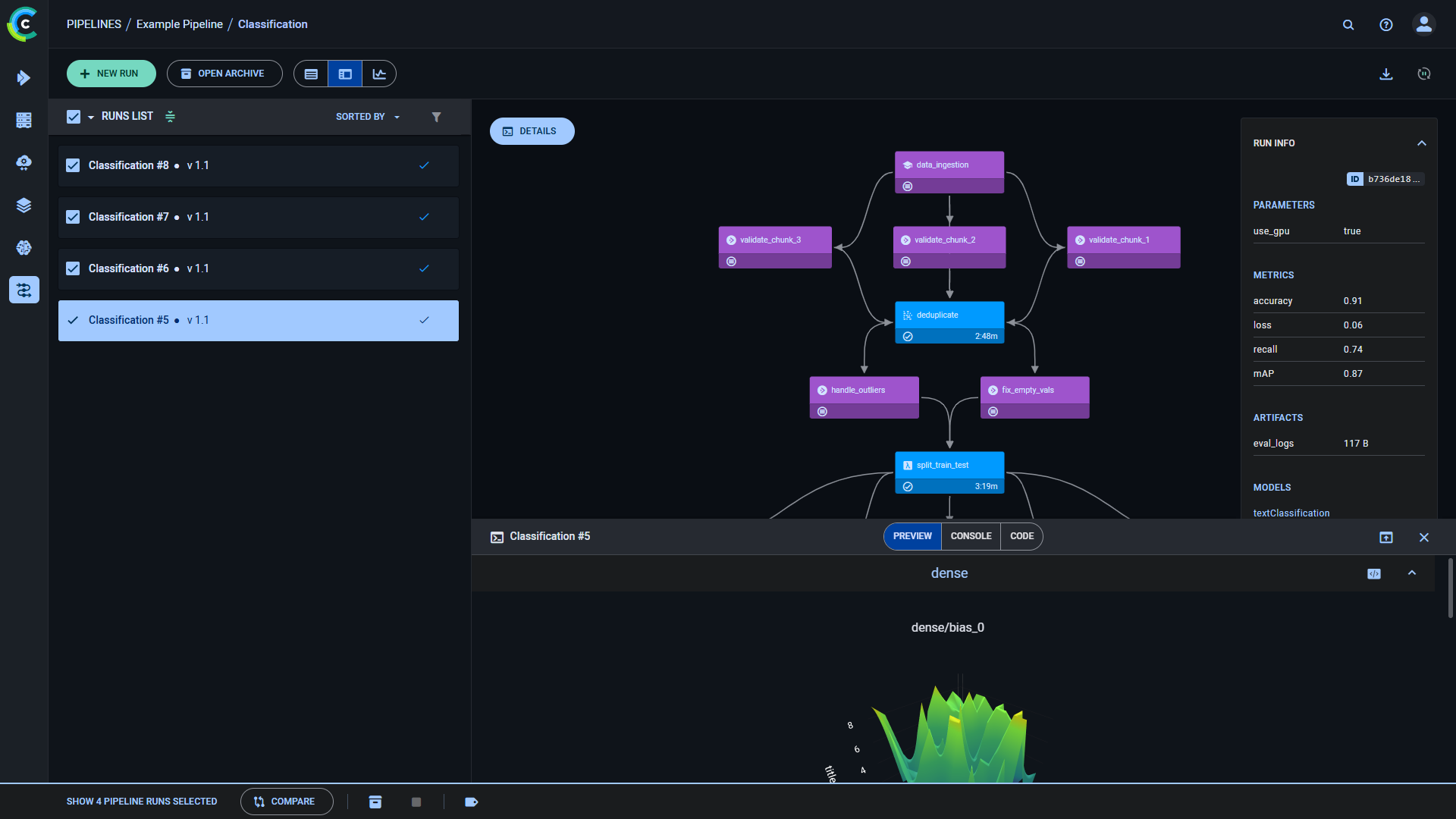Collapse the dense plot section
Viewport: 1456px width, 819px height.
pyautogui.click(x=1412, y=573)
